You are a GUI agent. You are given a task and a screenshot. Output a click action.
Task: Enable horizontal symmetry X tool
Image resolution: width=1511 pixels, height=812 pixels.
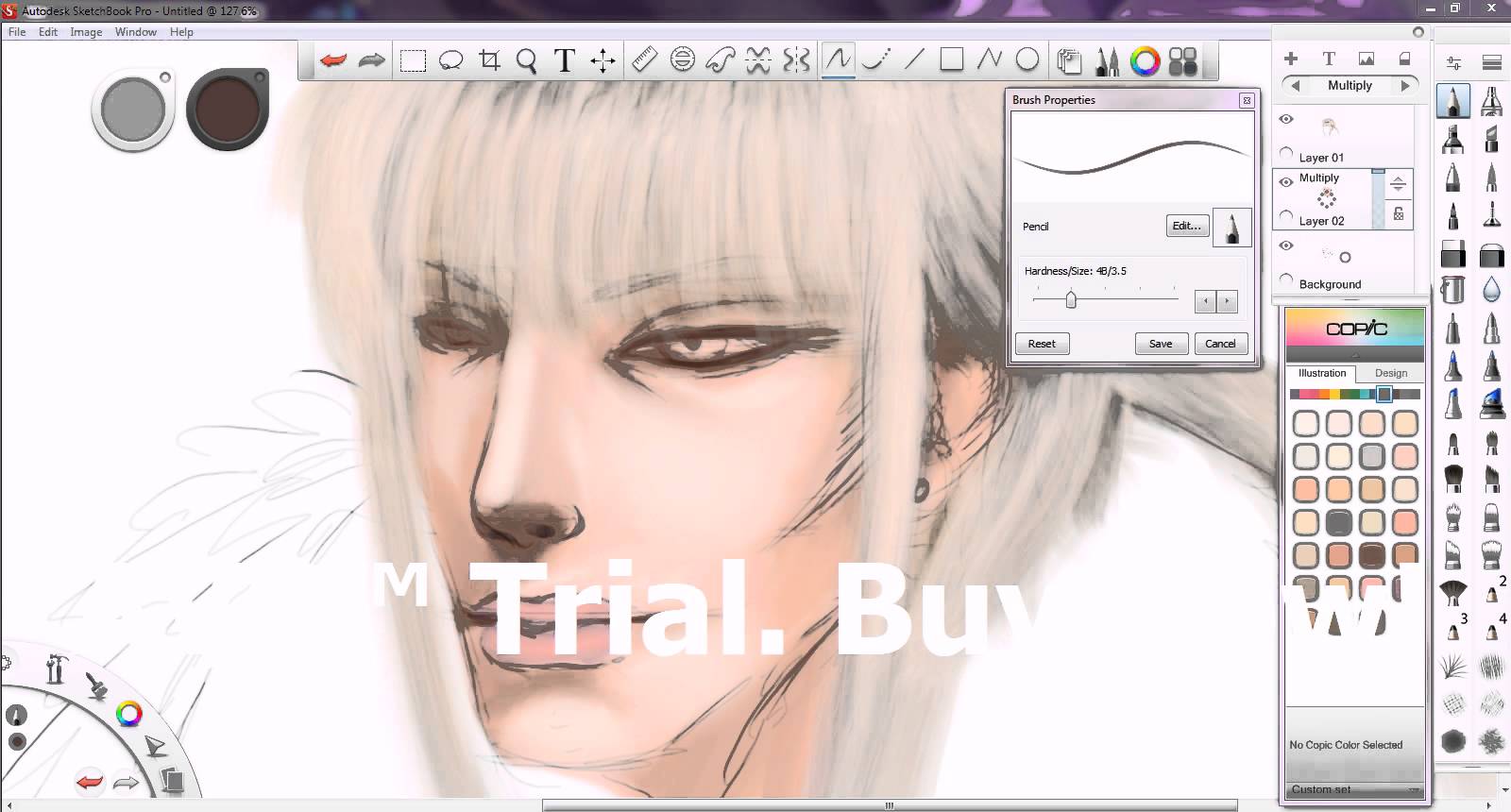click(758, 60)
